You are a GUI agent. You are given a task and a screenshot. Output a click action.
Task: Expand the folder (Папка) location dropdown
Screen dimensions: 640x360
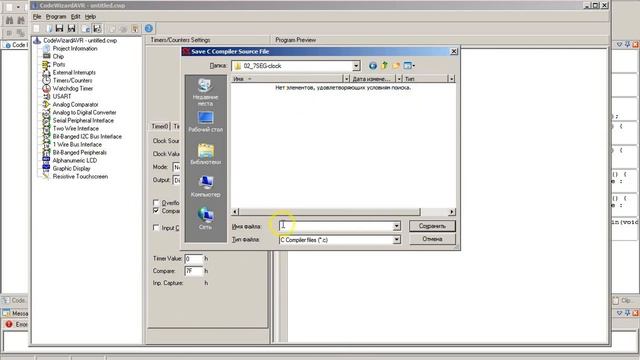(356, 66)
